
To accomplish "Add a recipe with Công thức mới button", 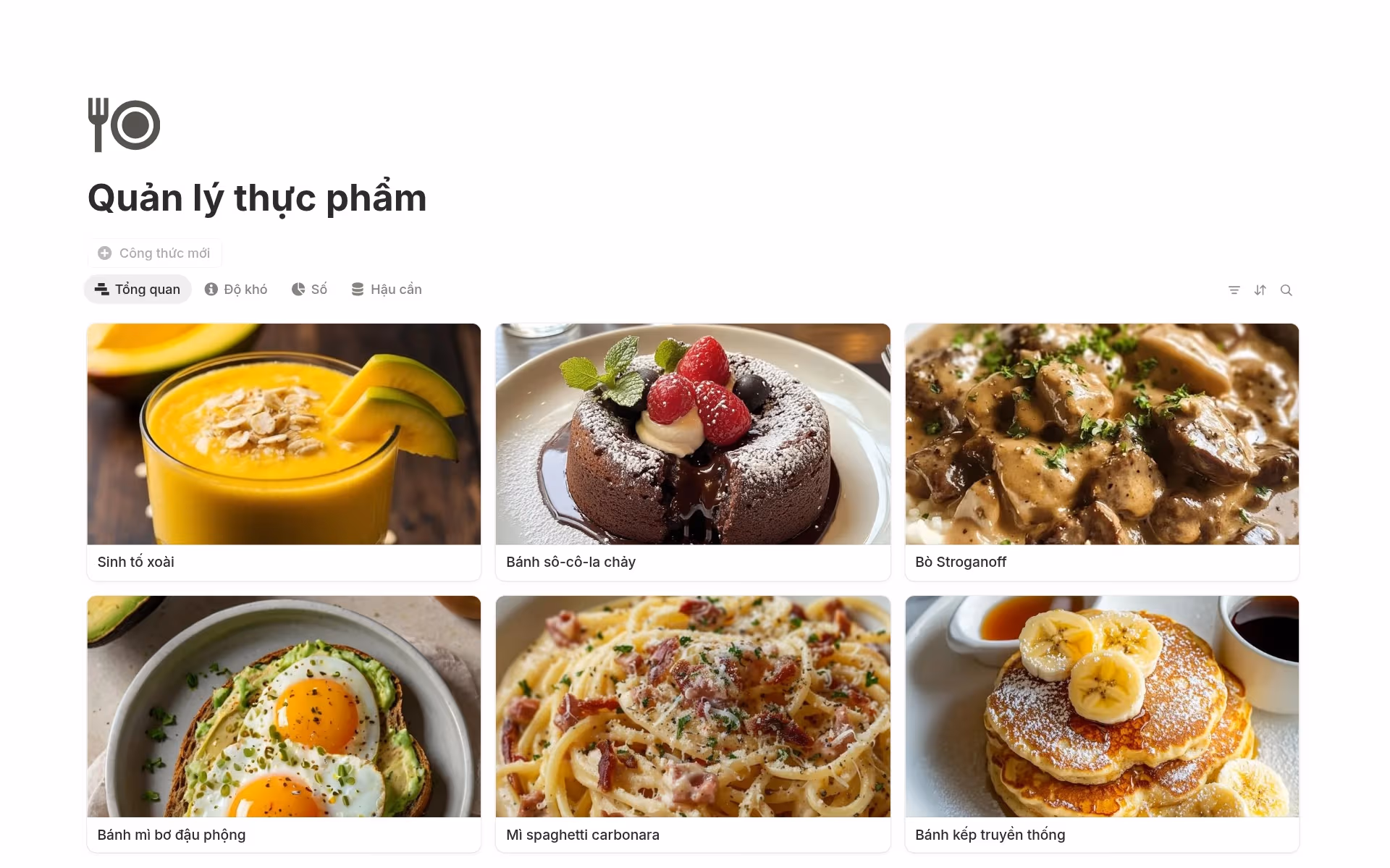I will pyautogui.click(x=154, y=253).
